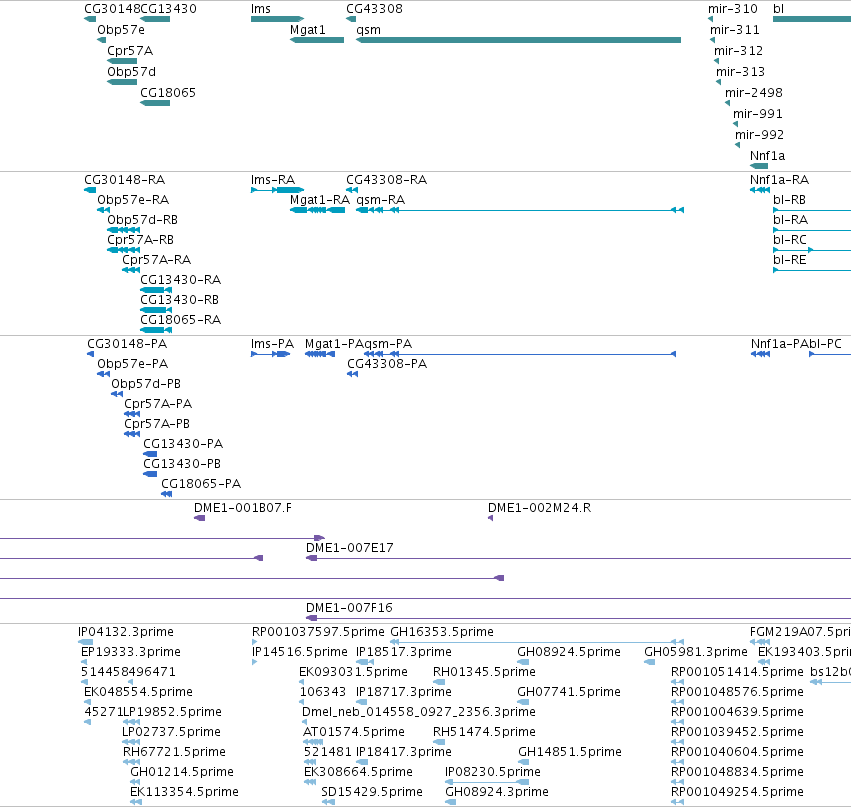851x807 pixels.
Task: Select the CG18065-PA label
Action: [201, 484]
